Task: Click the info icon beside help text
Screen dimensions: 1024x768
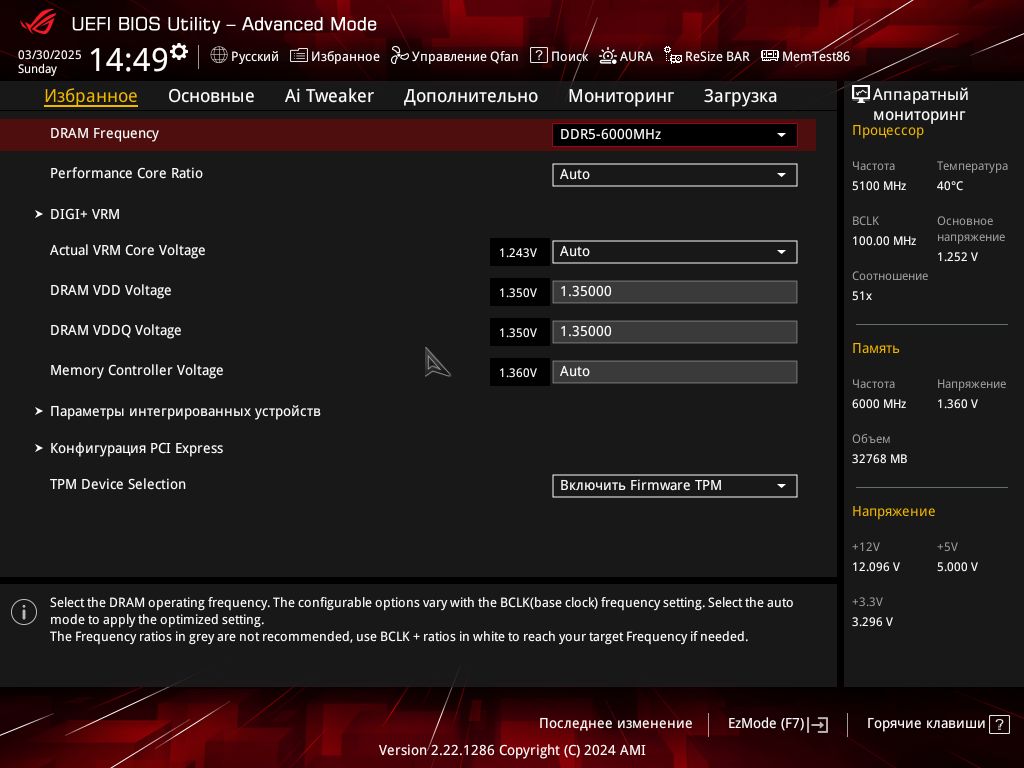Action: [x=24, y=612]
